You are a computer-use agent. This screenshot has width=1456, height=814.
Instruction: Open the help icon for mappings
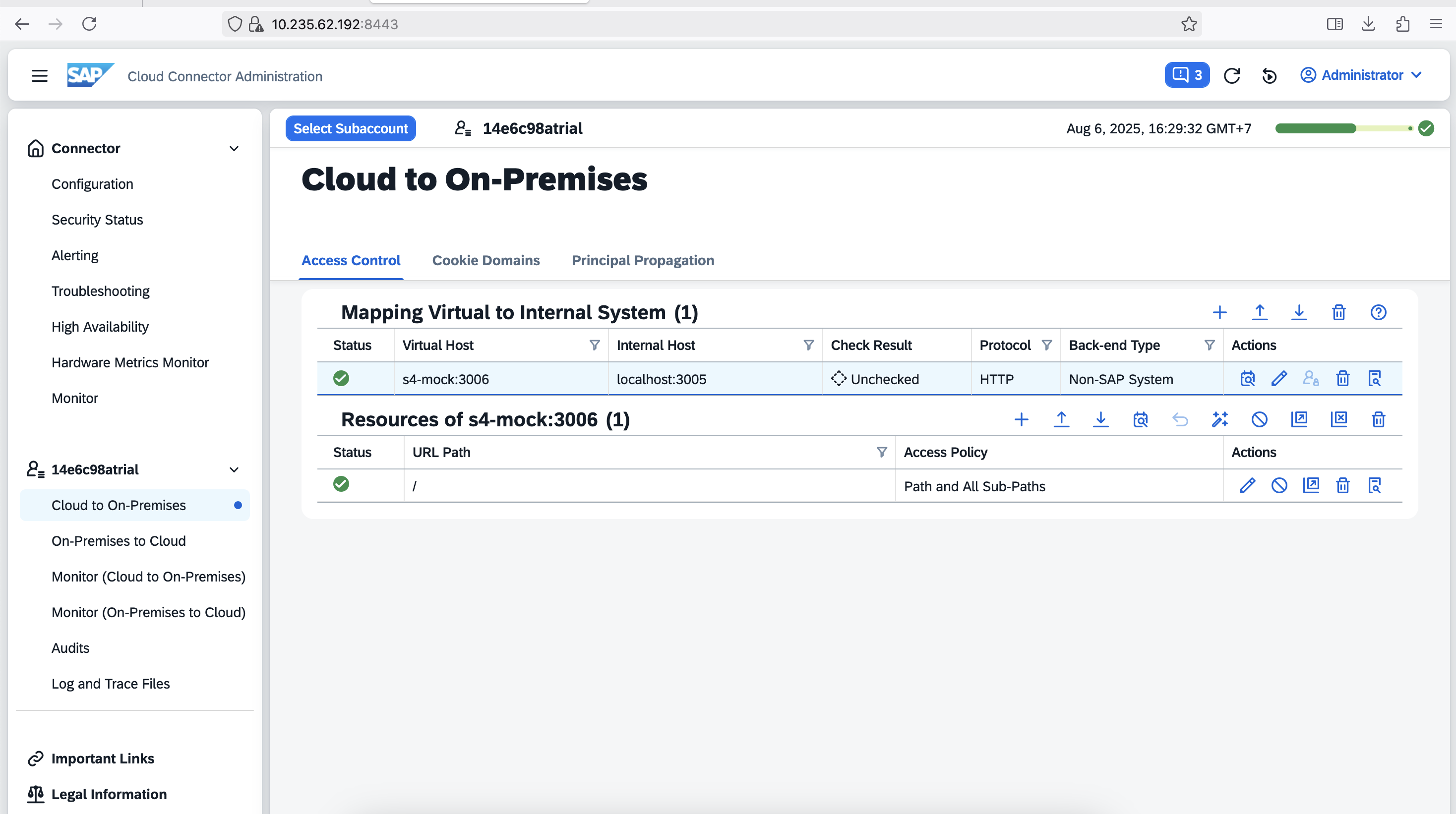[x=1378, y=312]
